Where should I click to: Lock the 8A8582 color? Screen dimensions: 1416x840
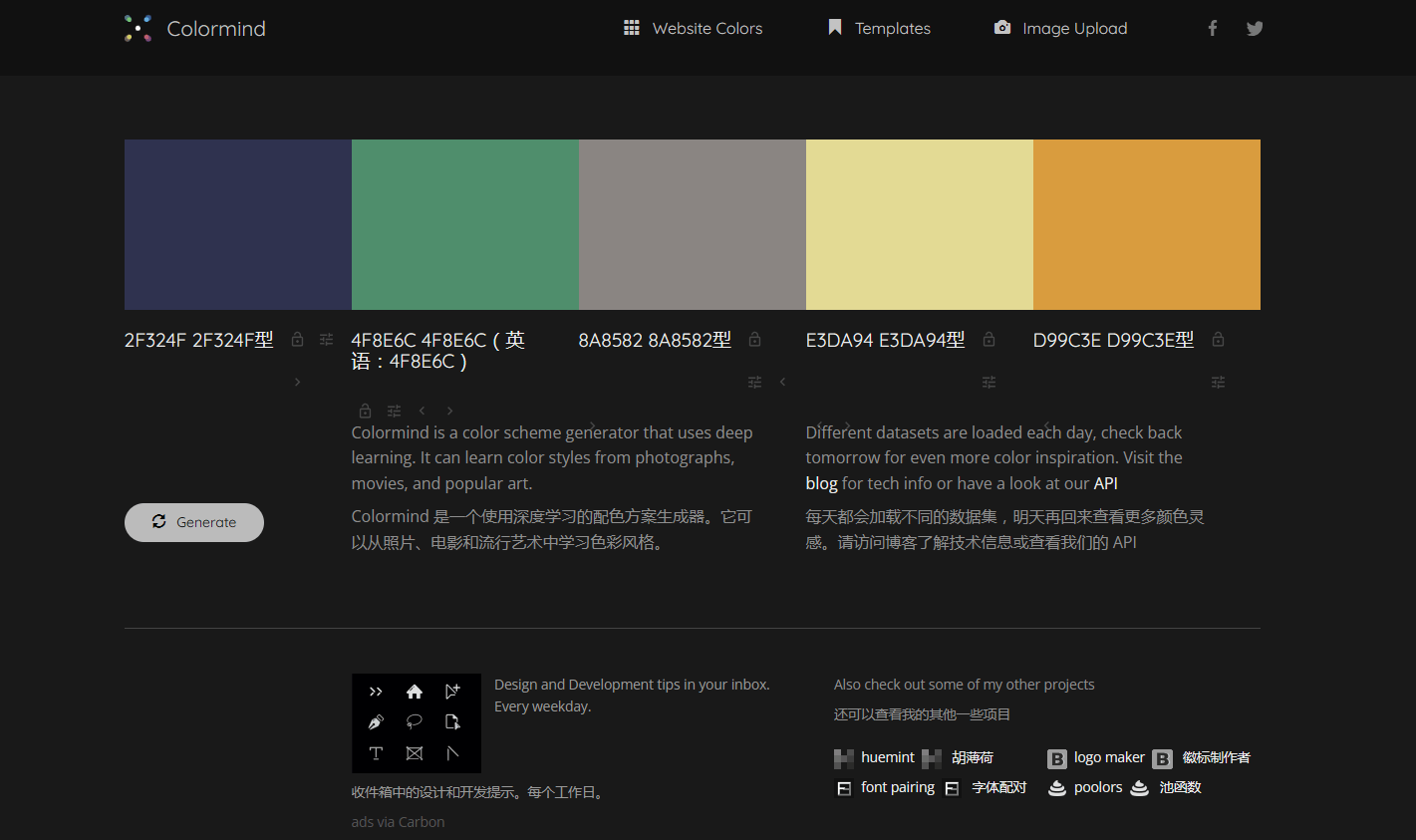[754, 340]
